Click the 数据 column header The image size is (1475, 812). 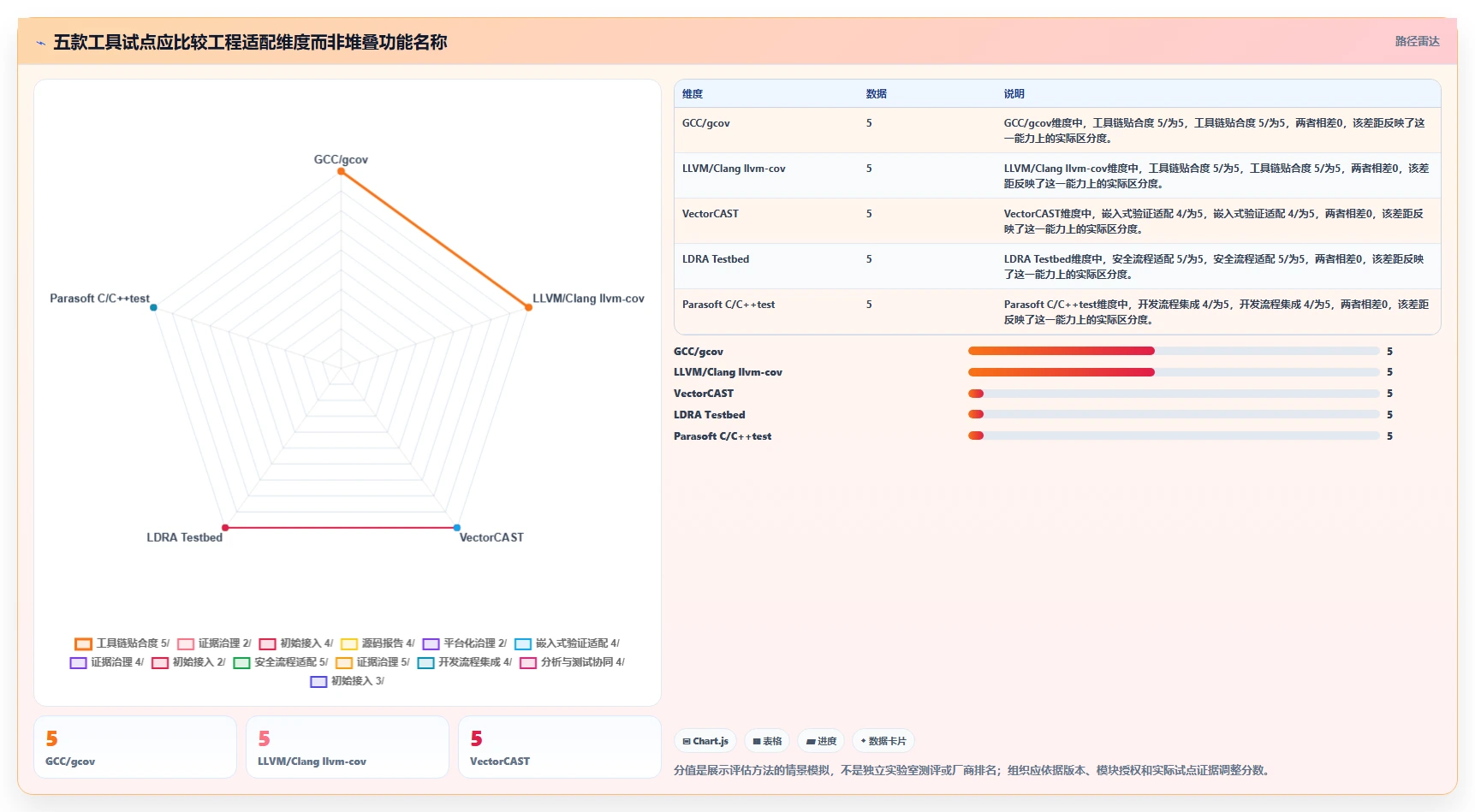(876, 94)
